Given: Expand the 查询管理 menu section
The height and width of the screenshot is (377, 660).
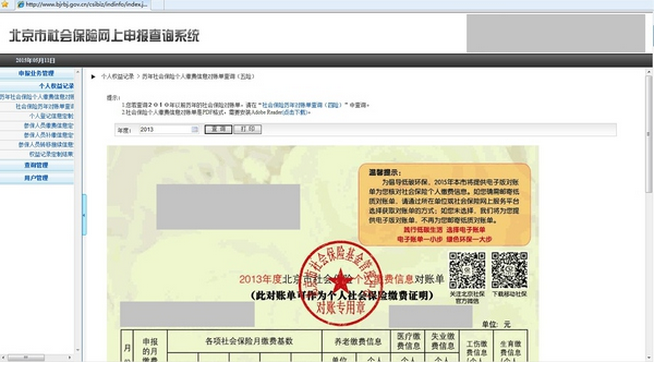Looking at the screenshot, I should tap(36, 165).
